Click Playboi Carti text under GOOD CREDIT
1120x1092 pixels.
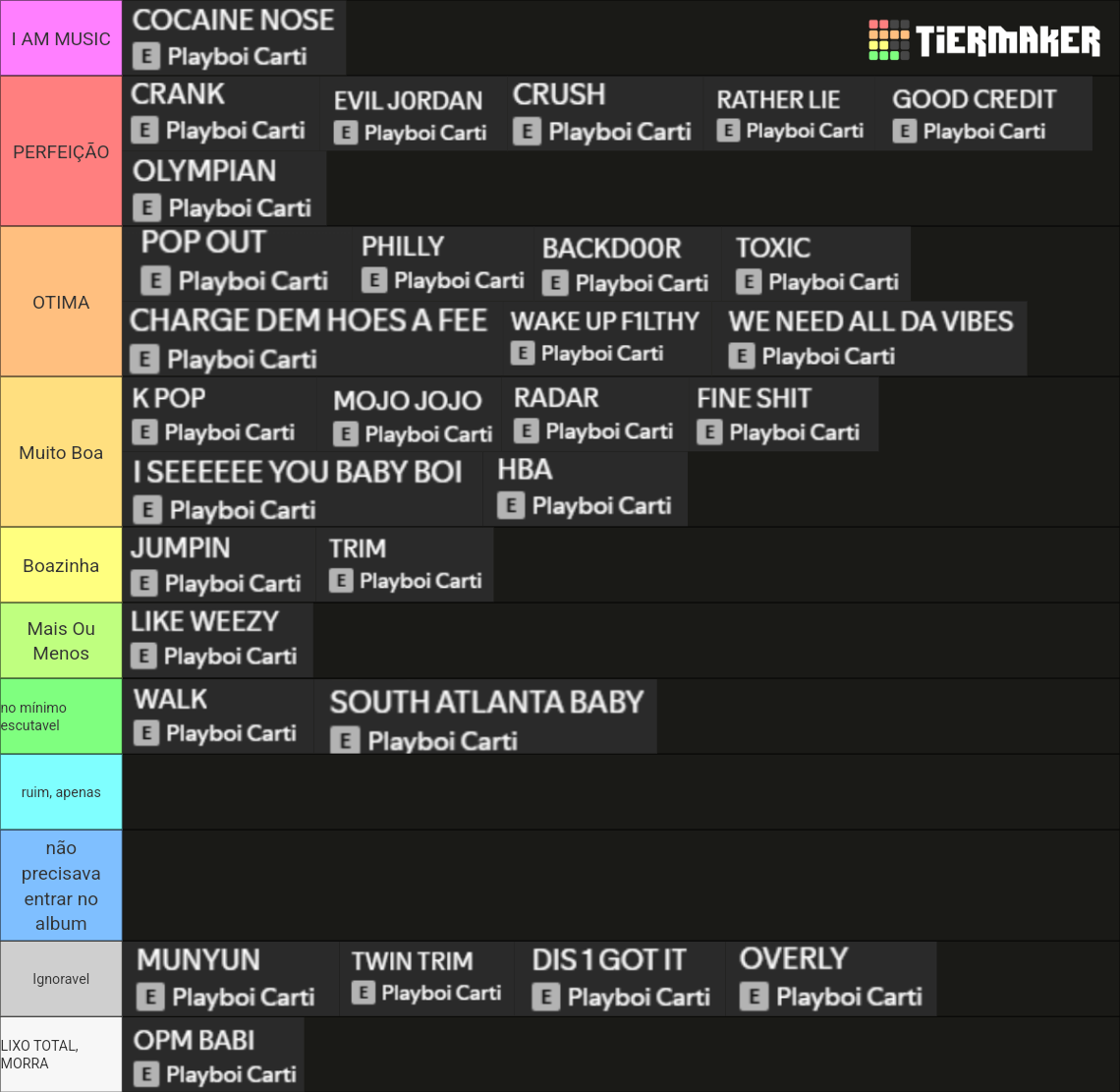[x=984, y=131]
